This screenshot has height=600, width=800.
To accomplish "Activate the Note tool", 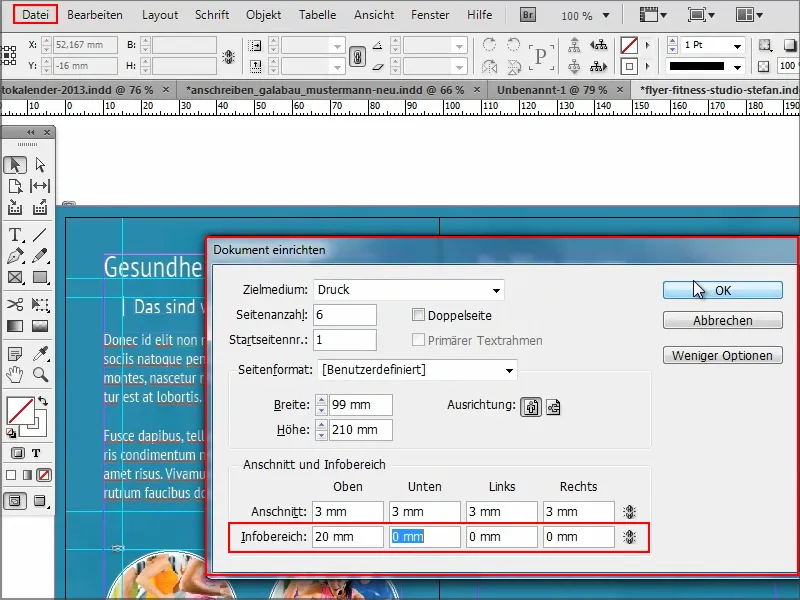I will click(15, 353).
